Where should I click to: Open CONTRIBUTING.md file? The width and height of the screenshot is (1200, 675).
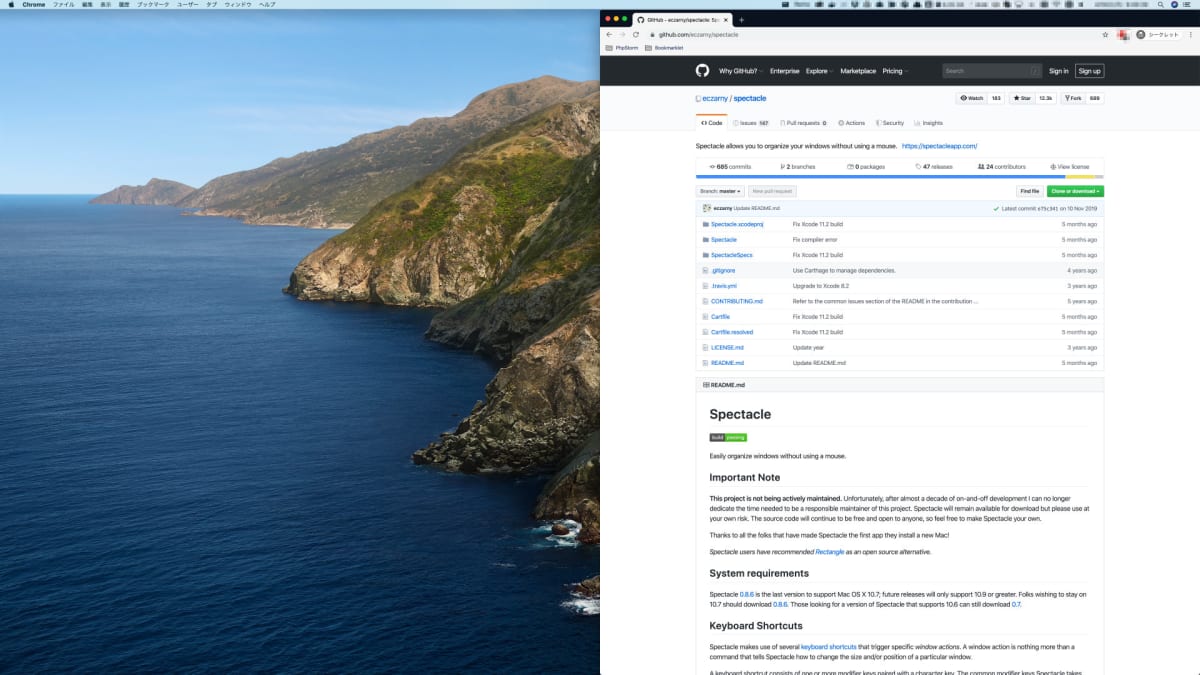pyautogui.click(x=737, y=301)
